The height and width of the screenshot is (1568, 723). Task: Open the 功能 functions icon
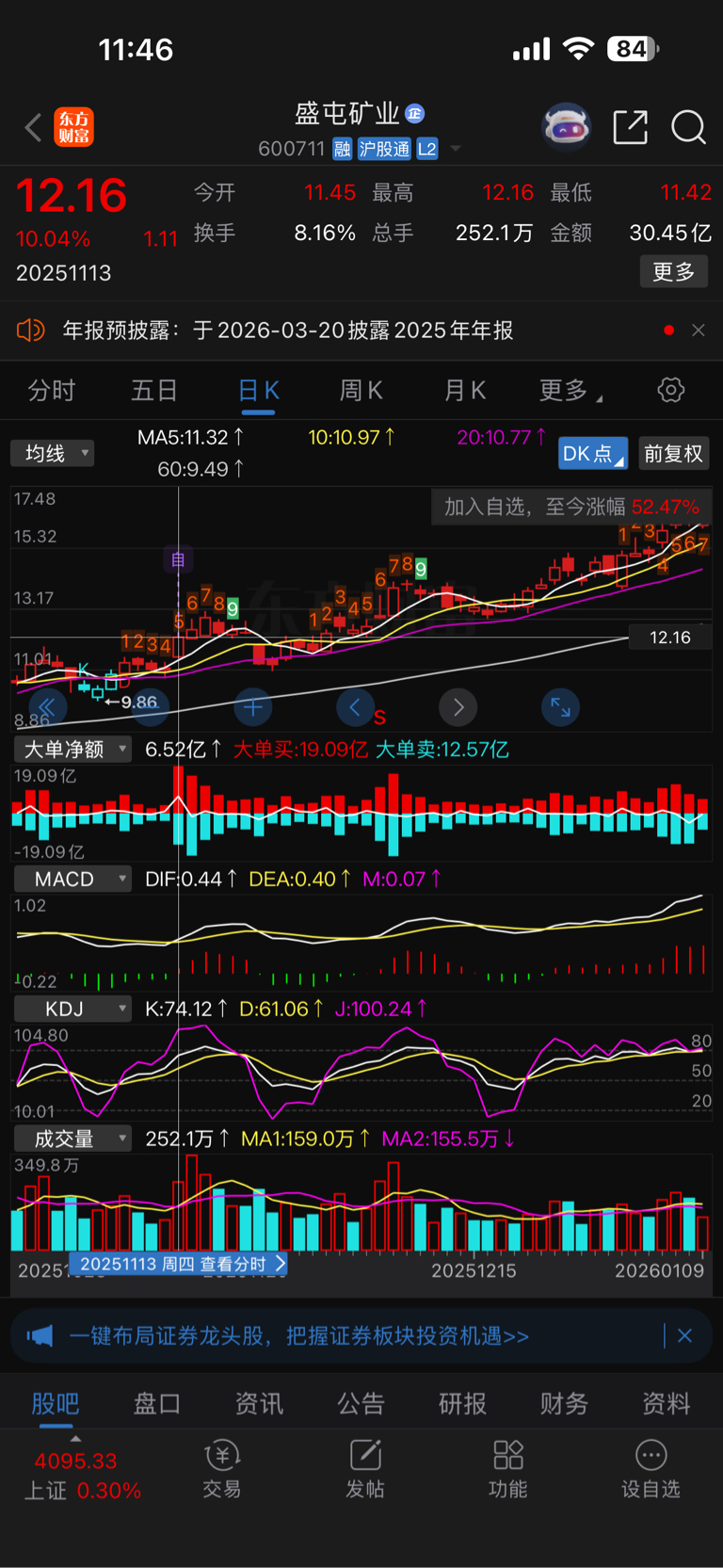(508, 1469)
